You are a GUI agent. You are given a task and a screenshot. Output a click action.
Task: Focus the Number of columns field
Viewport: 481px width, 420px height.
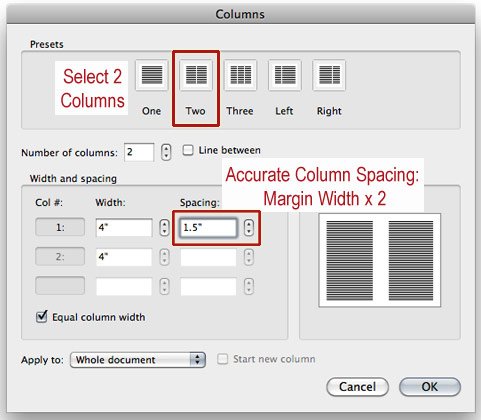(x=139, y=152)
